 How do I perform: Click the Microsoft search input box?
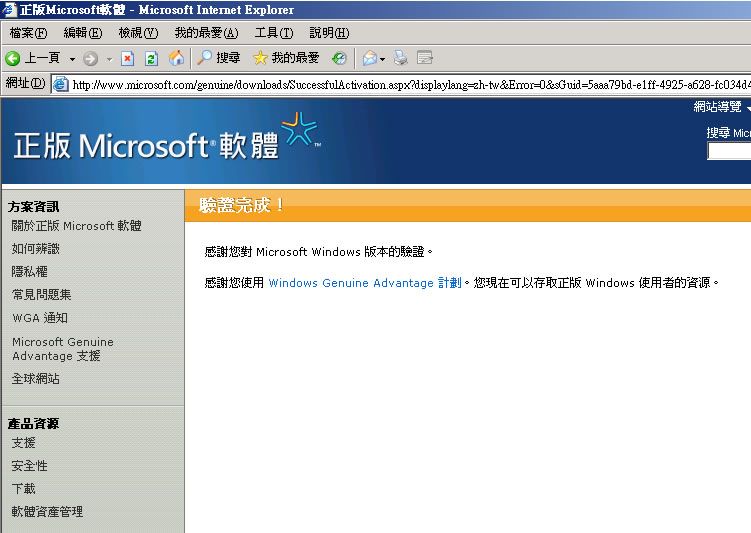click(729, 151)
